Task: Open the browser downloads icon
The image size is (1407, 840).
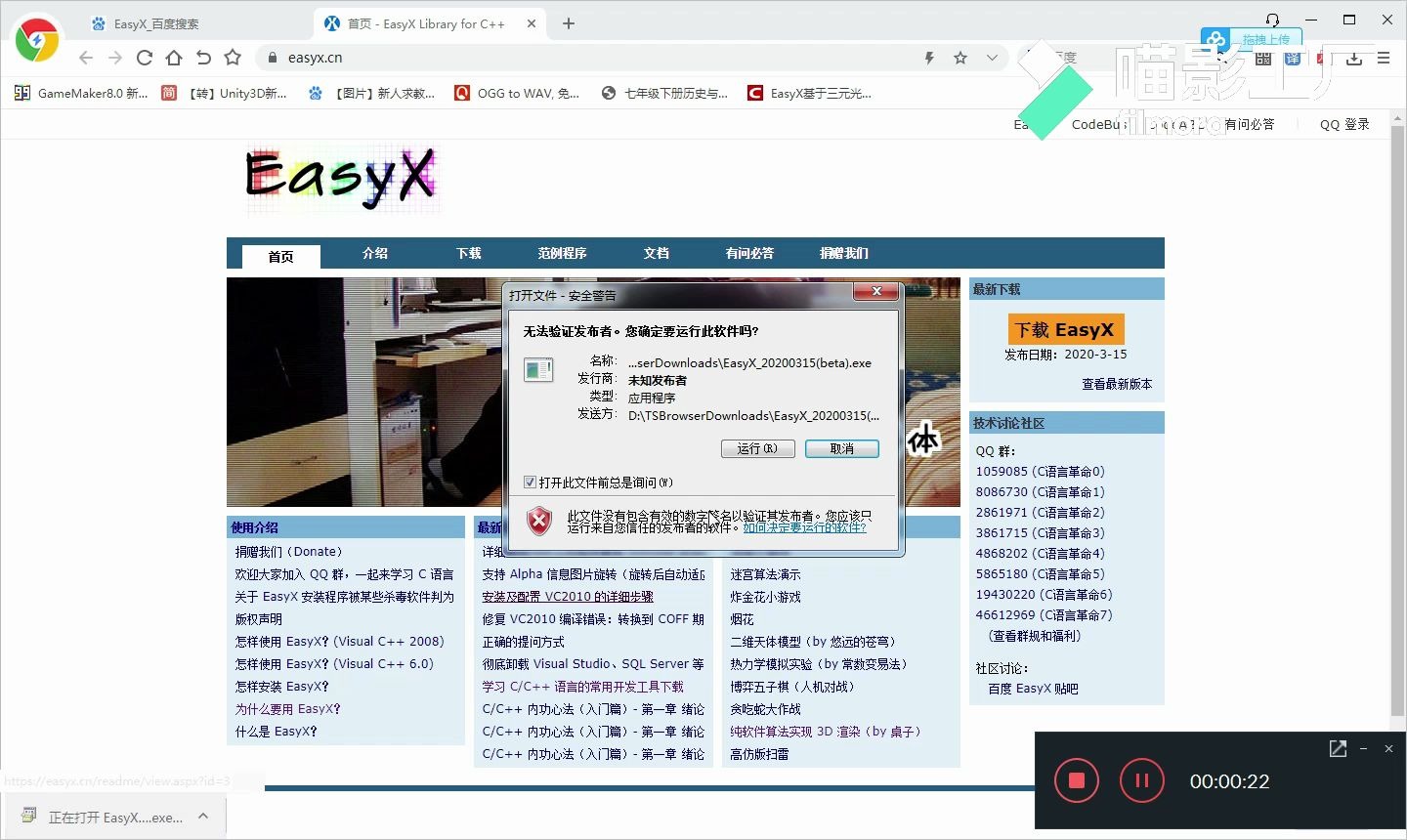Action: [x=1354, y=59]
